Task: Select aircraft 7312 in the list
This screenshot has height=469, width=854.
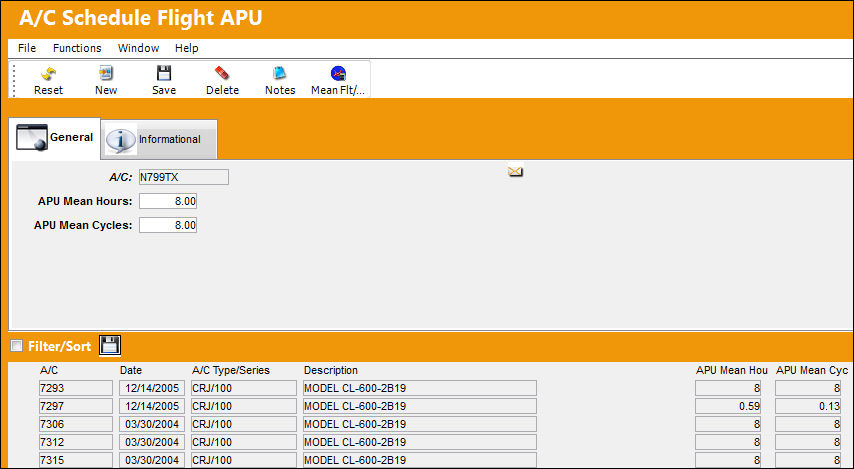Action: 76,442
